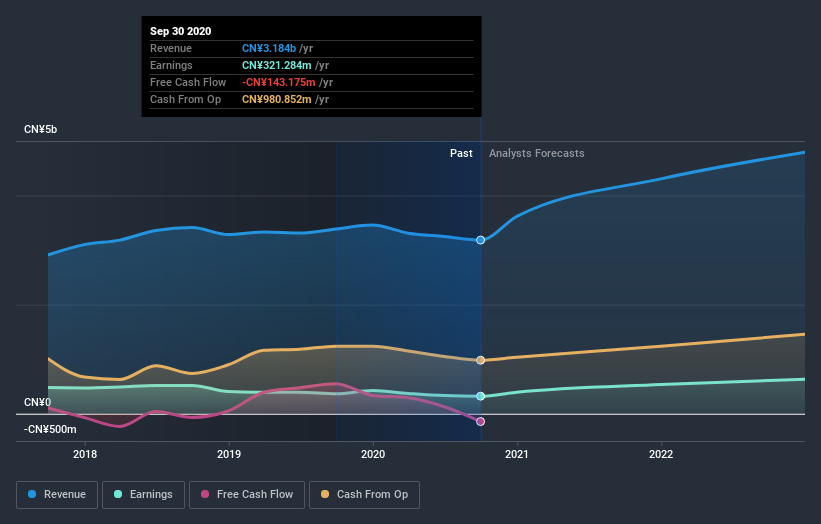
Task: Click the CN¥5b y-axis label
Action: [x=40, y=129]
